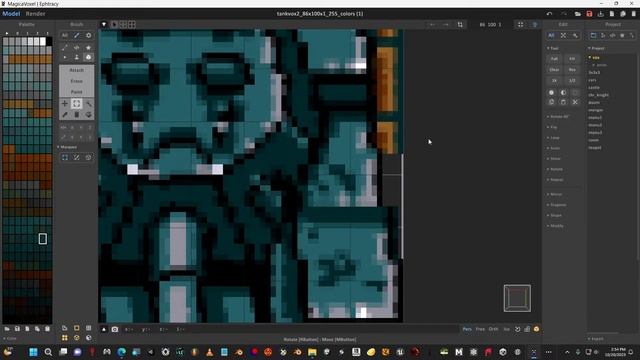
Task: Click the 2X scale button
Action: (554, 81)
